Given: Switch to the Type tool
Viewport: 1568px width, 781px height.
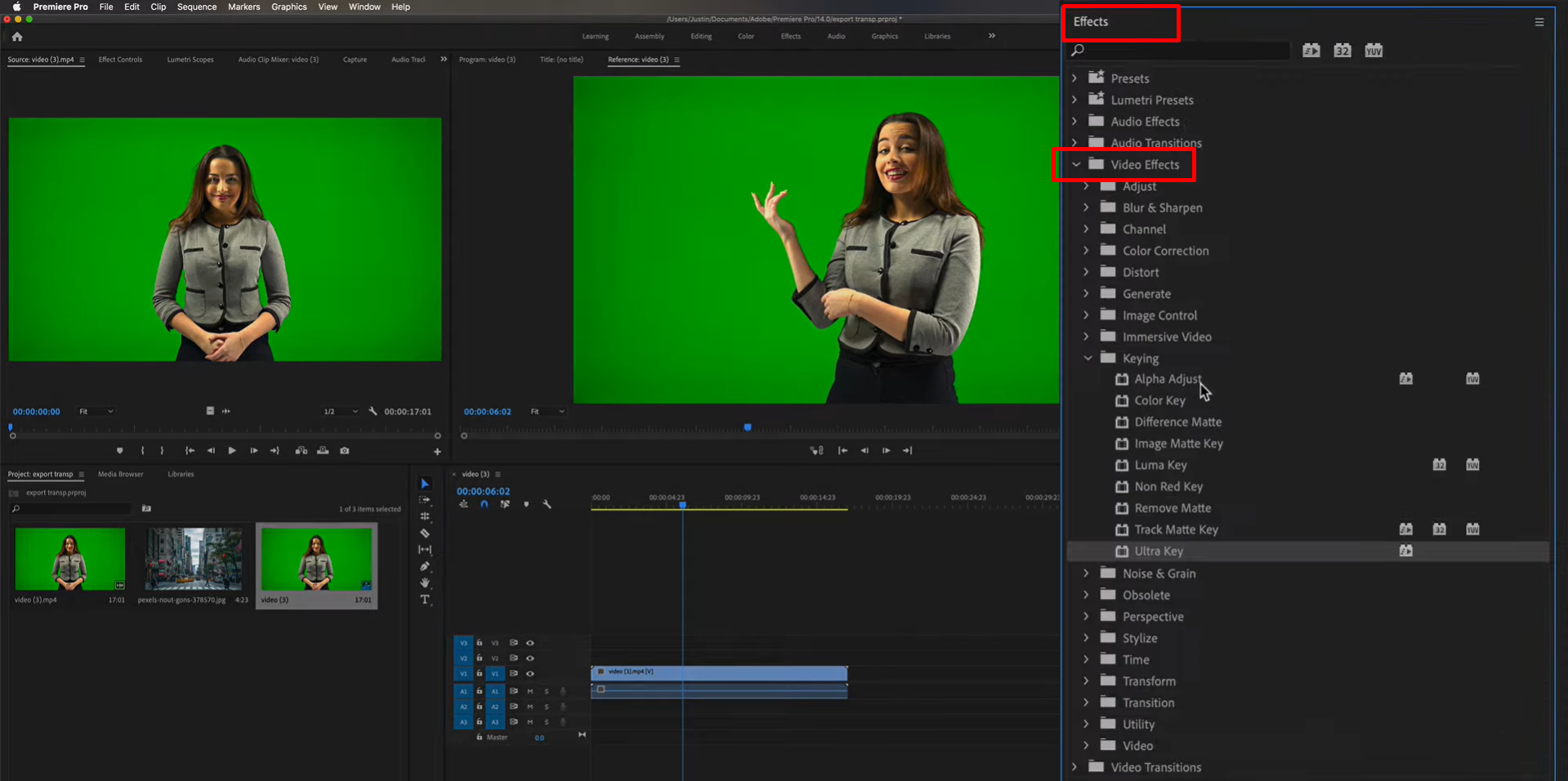Looking at the screenshot, I should click(425, 599).
